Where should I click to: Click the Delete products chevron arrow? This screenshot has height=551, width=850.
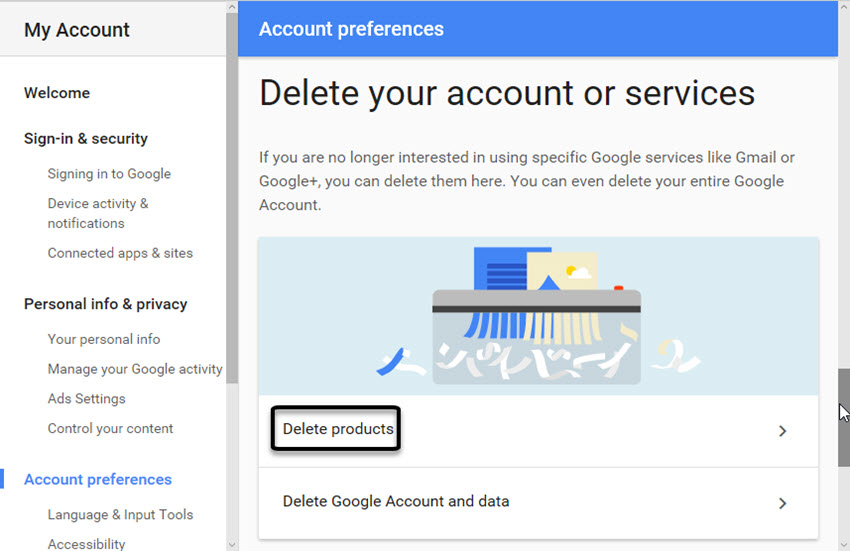[x=782, y=431]
